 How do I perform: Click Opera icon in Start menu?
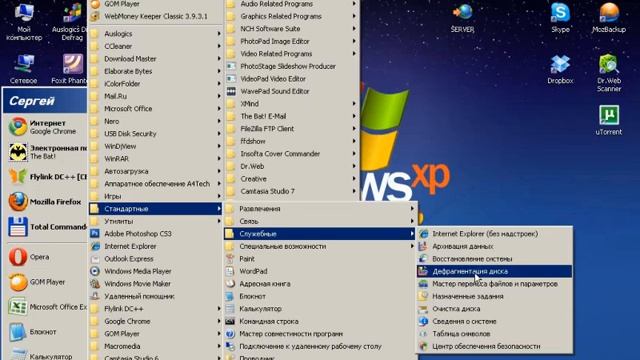(x=18, y=257)
